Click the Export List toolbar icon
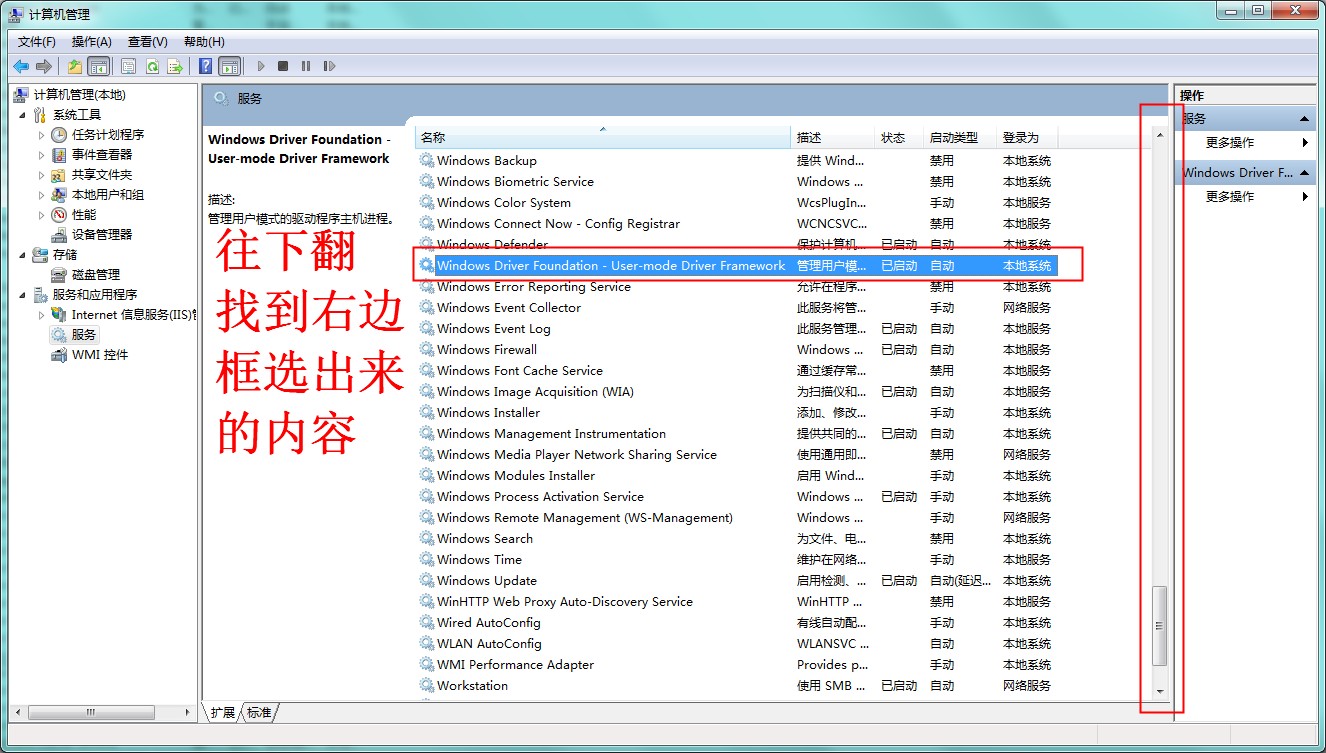Viewport: 1326px width, 753px height. (175, 66)
